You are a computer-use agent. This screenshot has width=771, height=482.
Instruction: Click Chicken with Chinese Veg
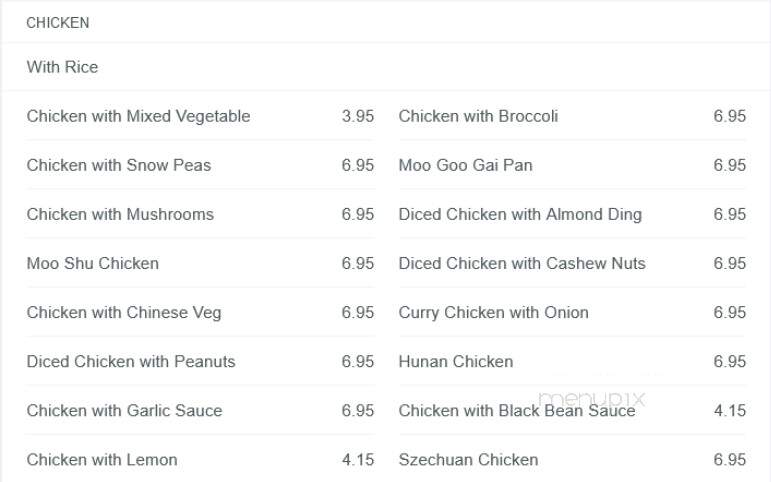124,313
